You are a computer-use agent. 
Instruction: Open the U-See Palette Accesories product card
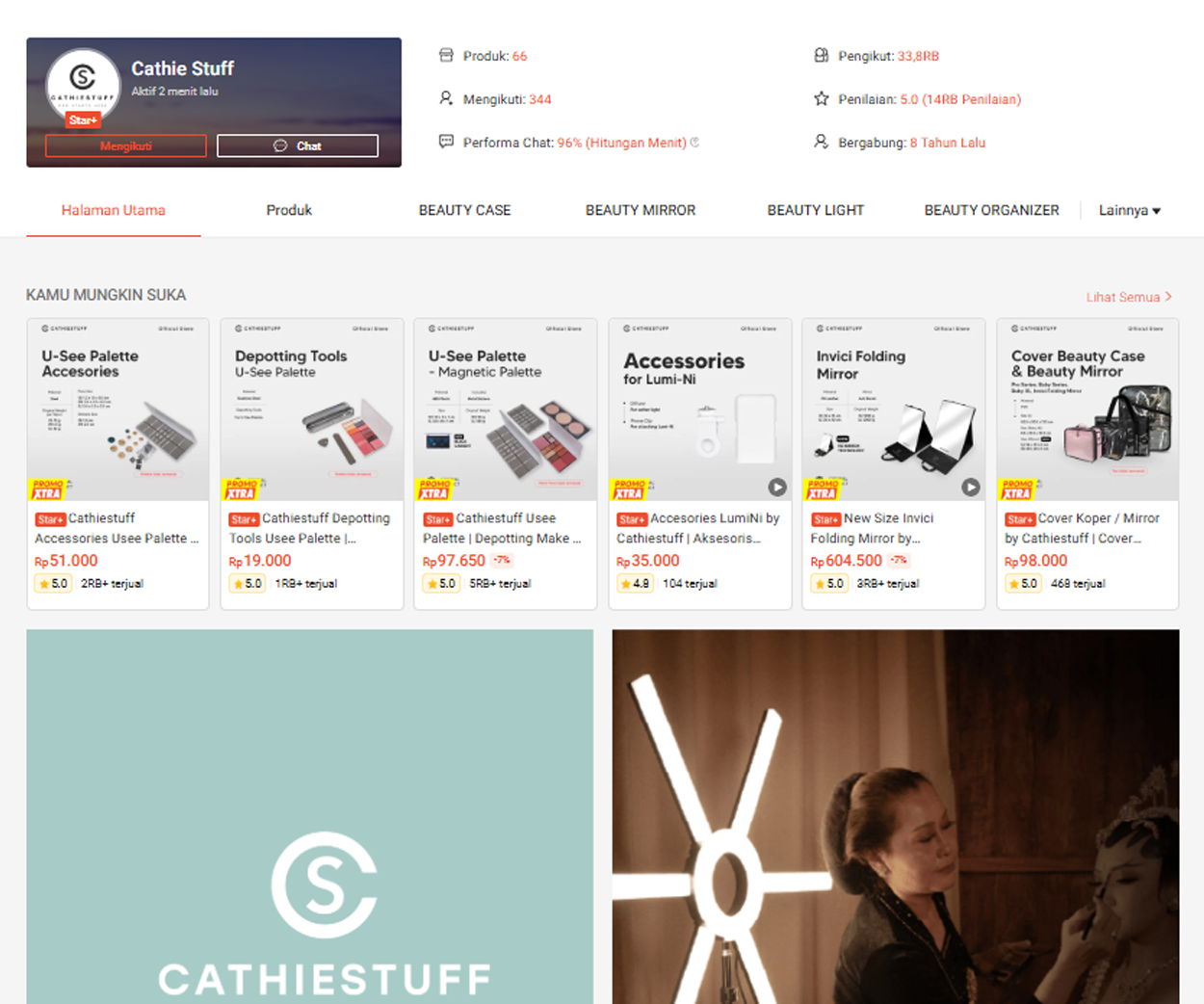[x=118, y=463]
